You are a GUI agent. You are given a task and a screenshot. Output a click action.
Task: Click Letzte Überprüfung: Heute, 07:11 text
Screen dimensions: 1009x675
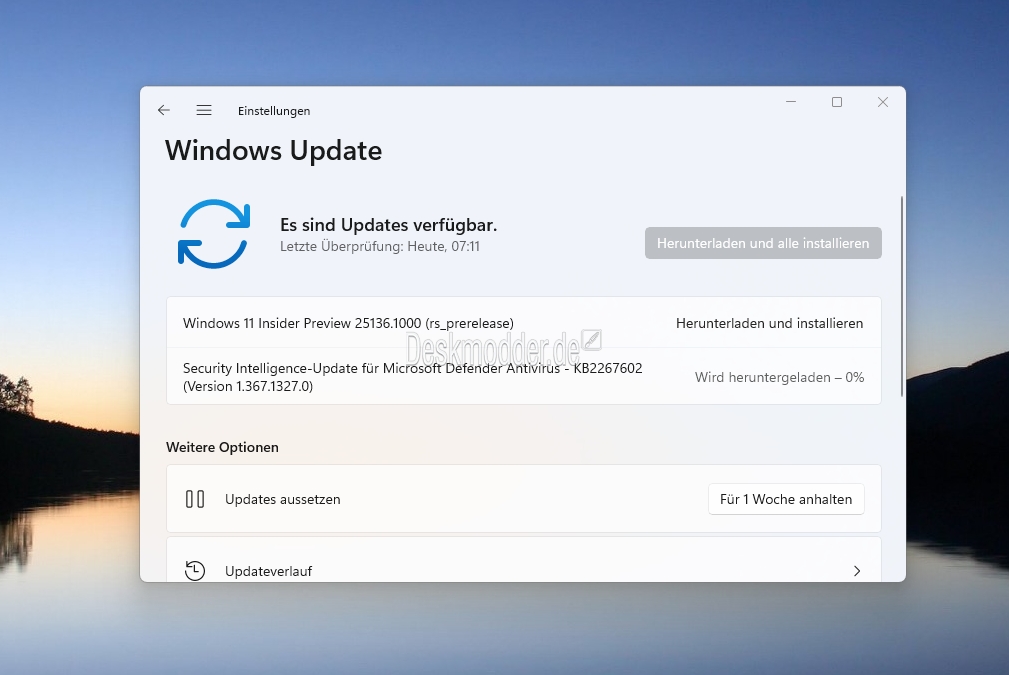click(x=380, y=246)
